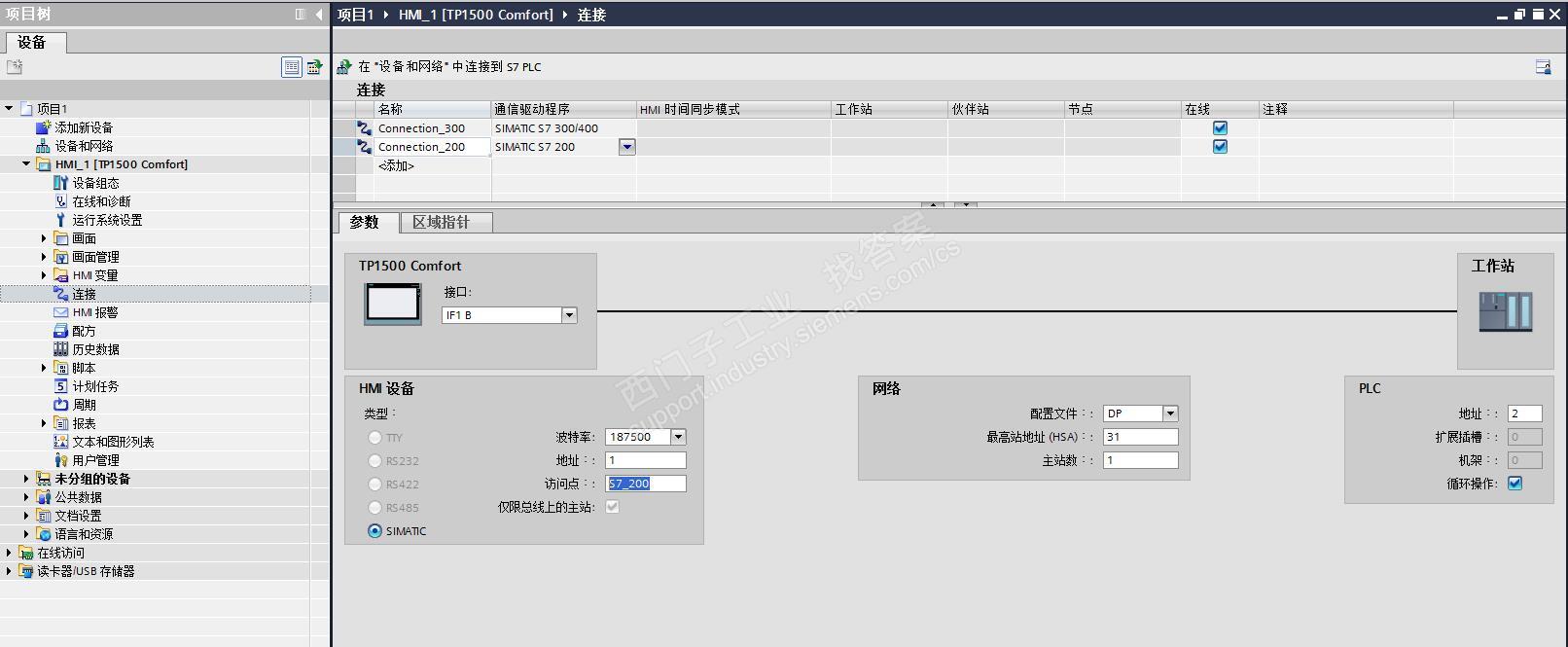Open 在线和诊断 diagnostics icon

(x=60, y=201)
